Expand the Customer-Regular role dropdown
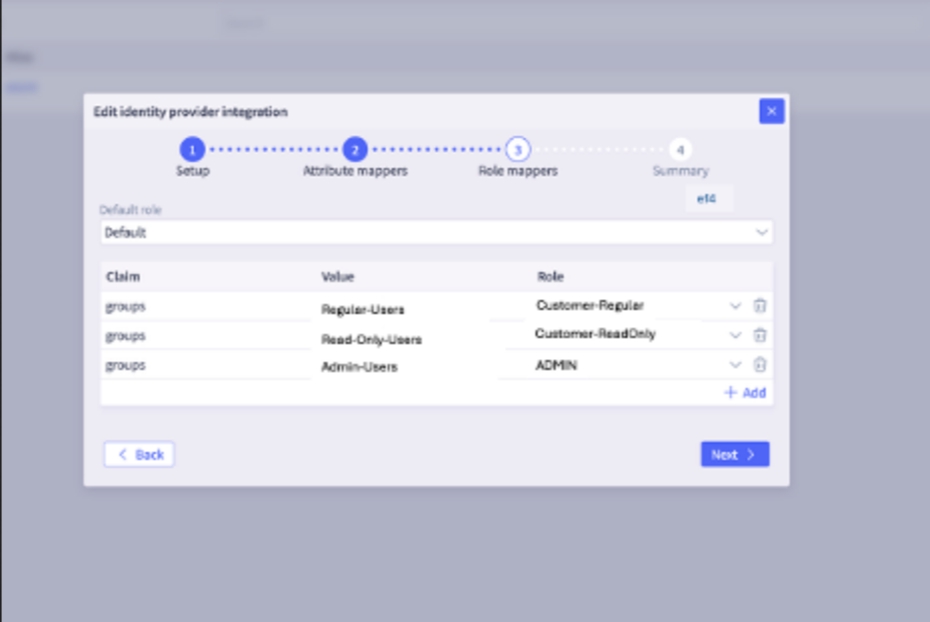930x622 pixels. click(735, 306)
